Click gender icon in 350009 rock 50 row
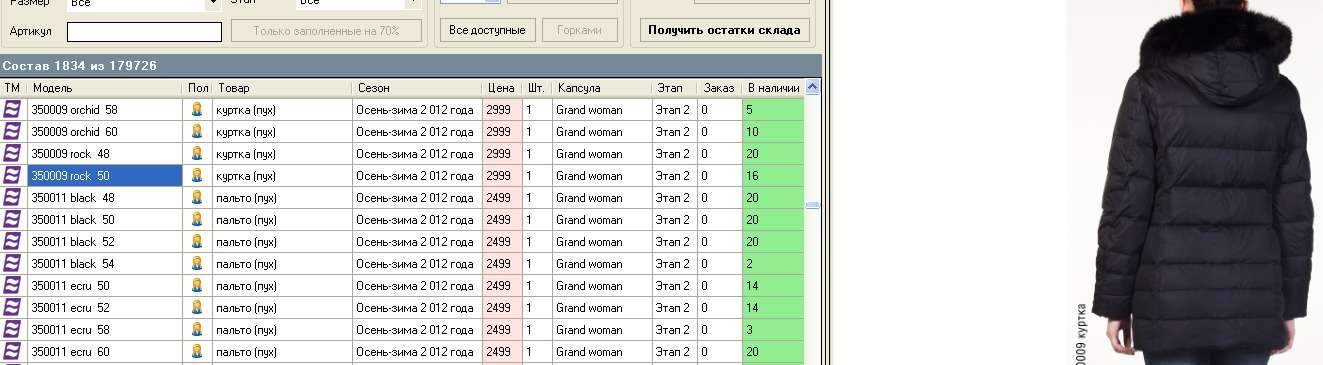The width and height of the screenshot is (1323, 365). (197, 175)
